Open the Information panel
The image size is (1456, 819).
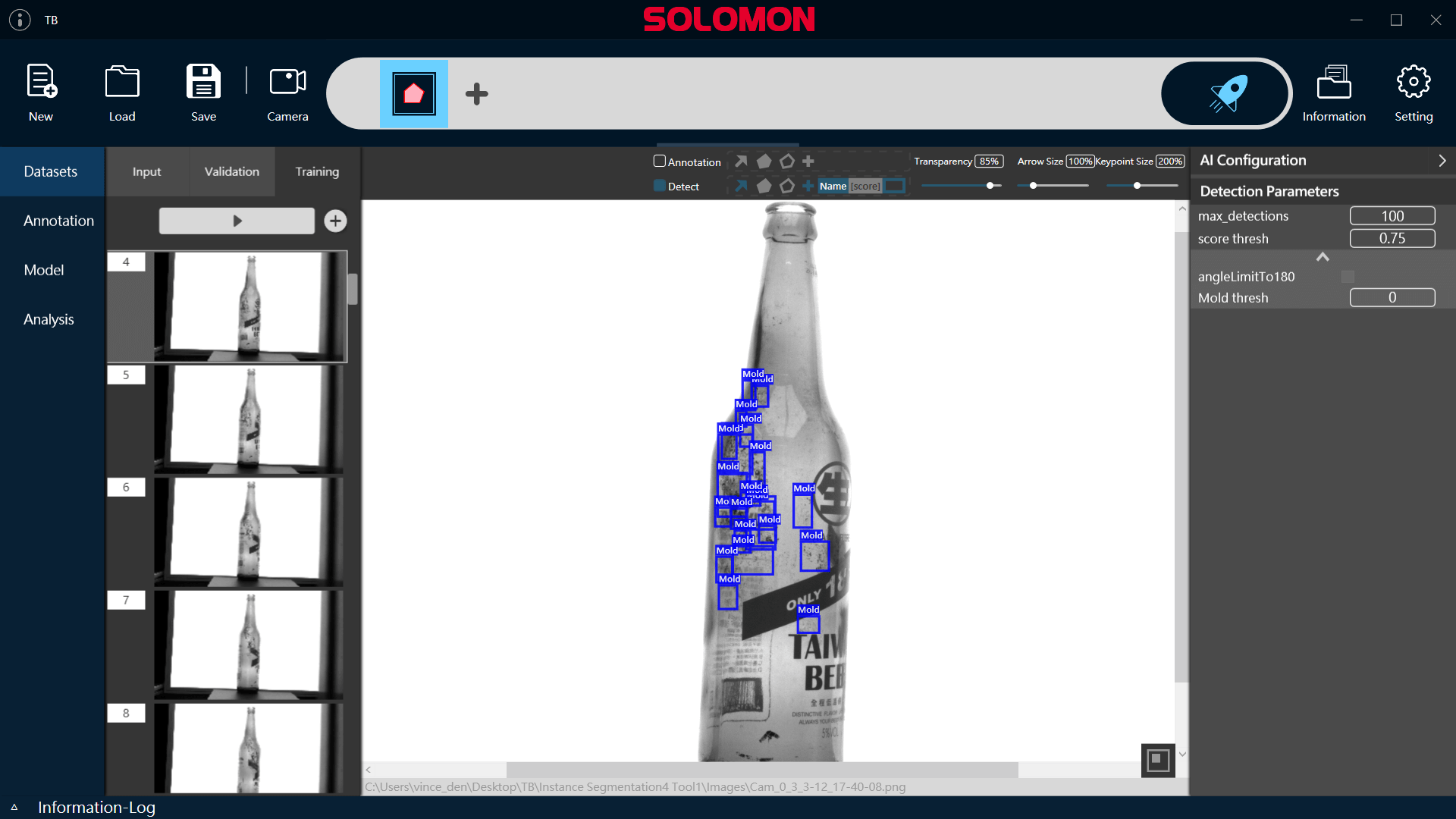point(1335,91)
